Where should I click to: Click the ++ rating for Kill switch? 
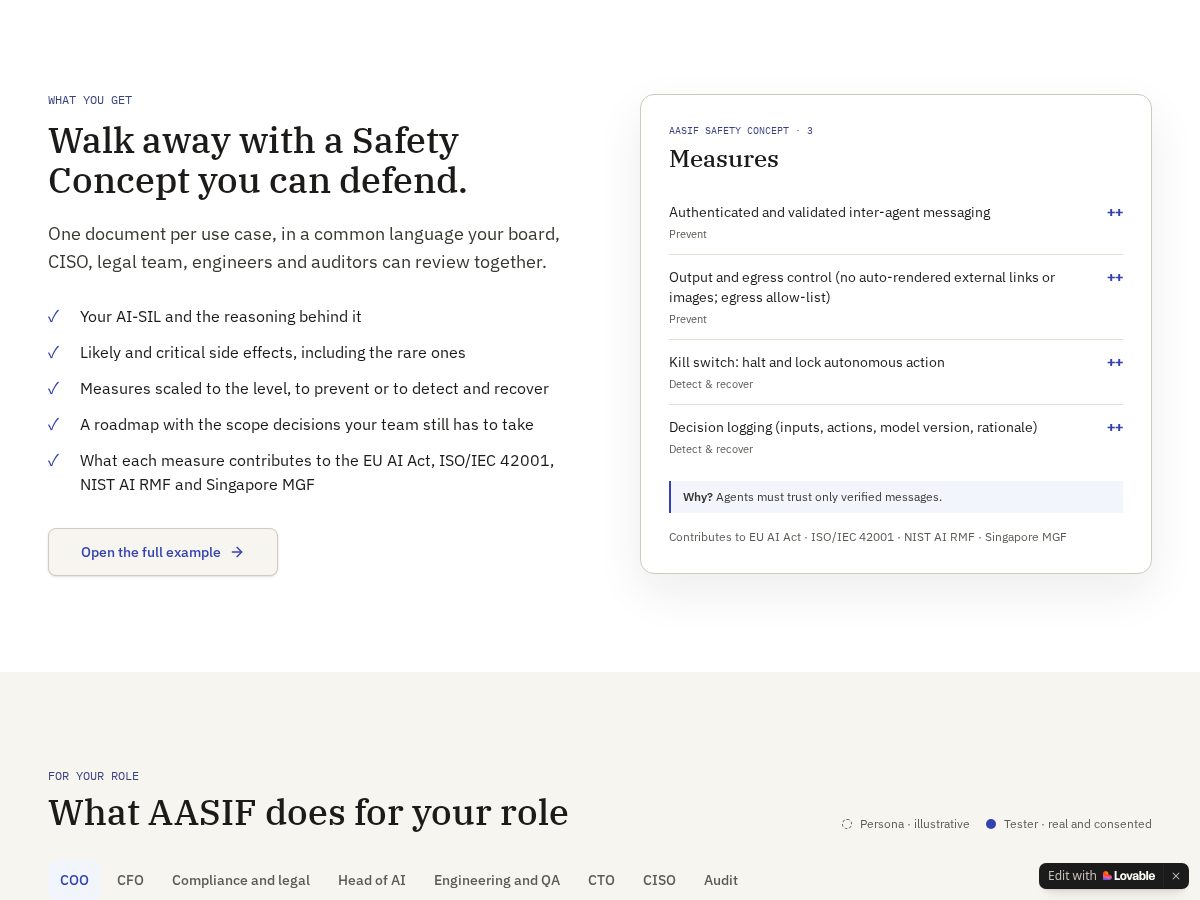click(1115, 362)
